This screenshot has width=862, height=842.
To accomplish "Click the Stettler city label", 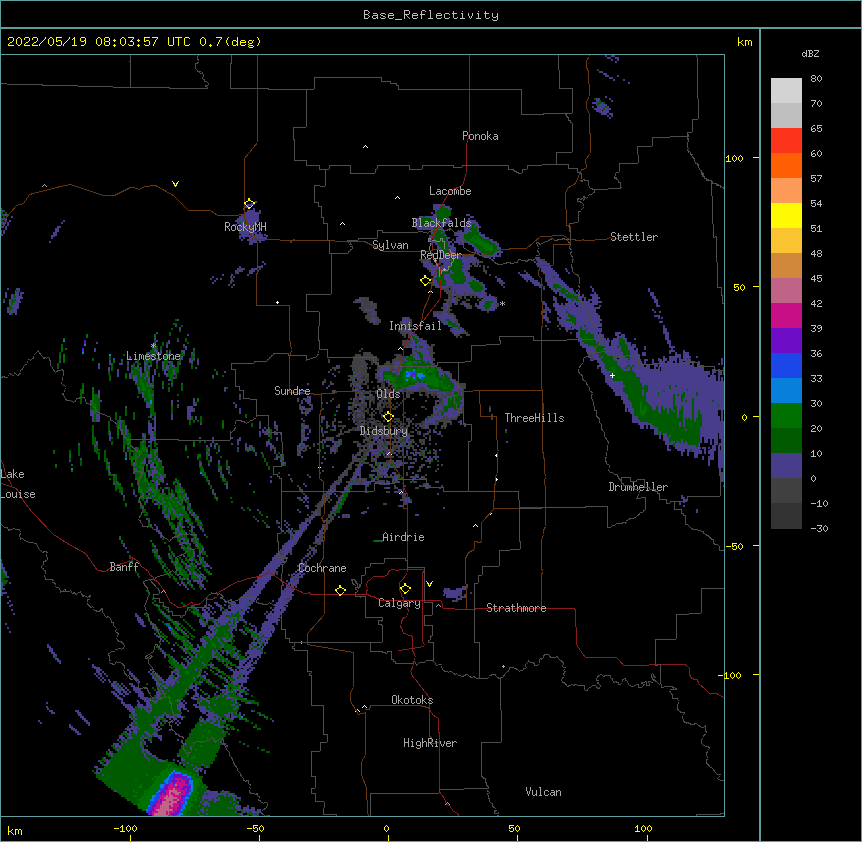I will tap(634, 237).
